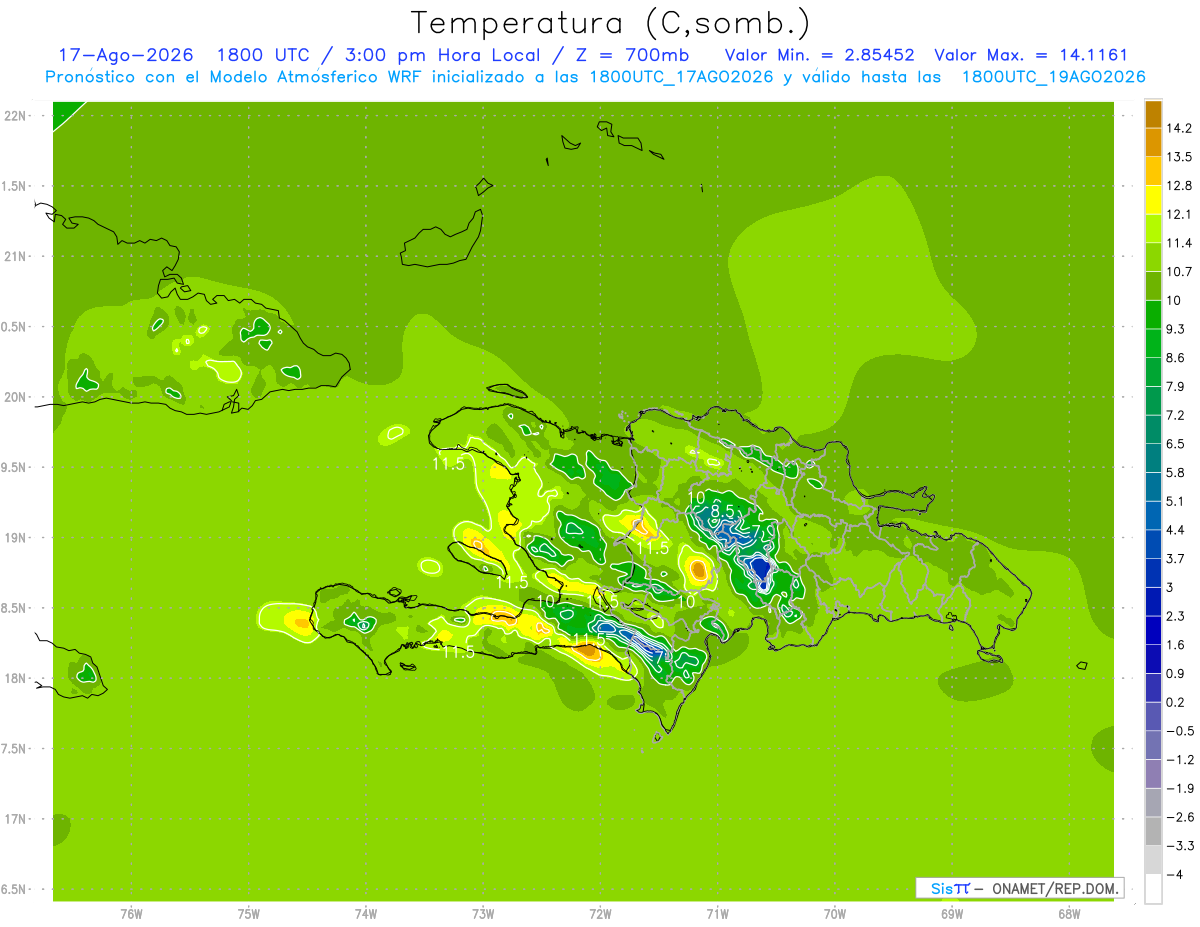Click the 8.5 contour label over central Hispaniola
Image resolution: width=1200 pixels, height=927 pixels.
pyautogui.click(x=722, y=511)
